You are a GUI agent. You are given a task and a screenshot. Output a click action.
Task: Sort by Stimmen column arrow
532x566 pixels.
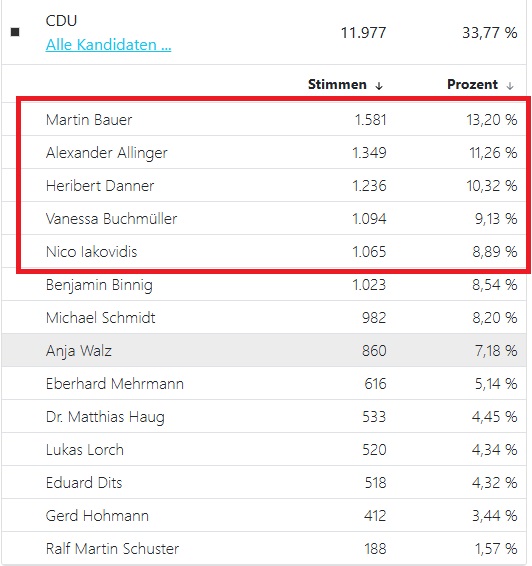point(379,86)
